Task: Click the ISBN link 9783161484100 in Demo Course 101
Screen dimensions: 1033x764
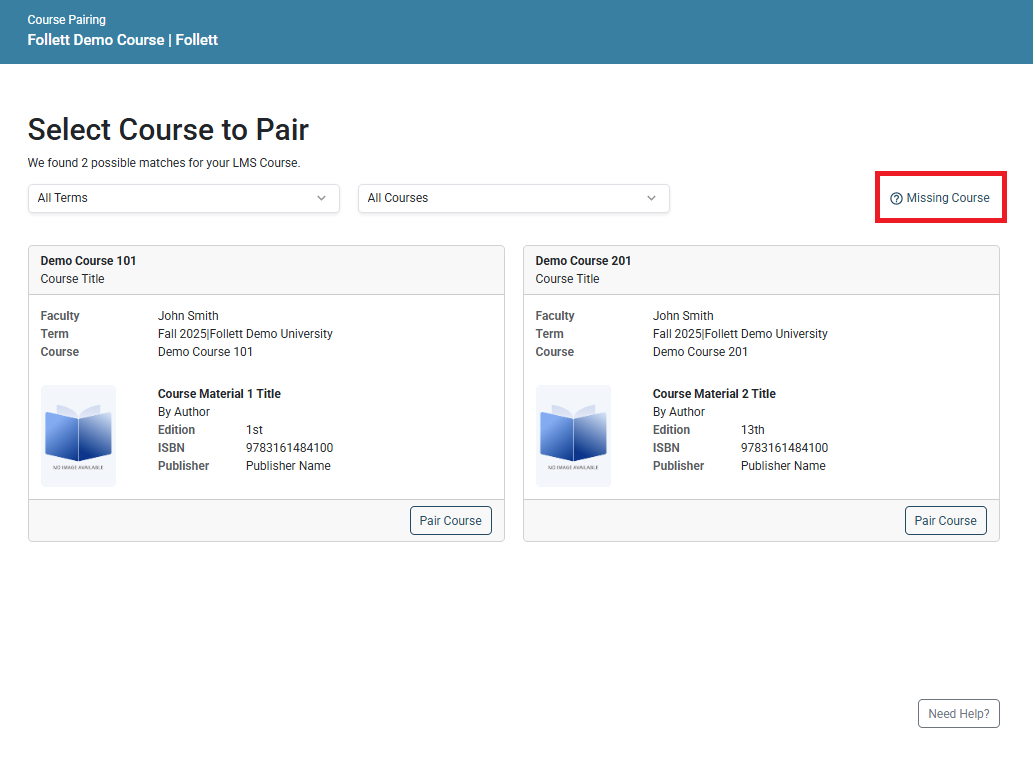Action: pyautogui.click(x=288, y=447)
